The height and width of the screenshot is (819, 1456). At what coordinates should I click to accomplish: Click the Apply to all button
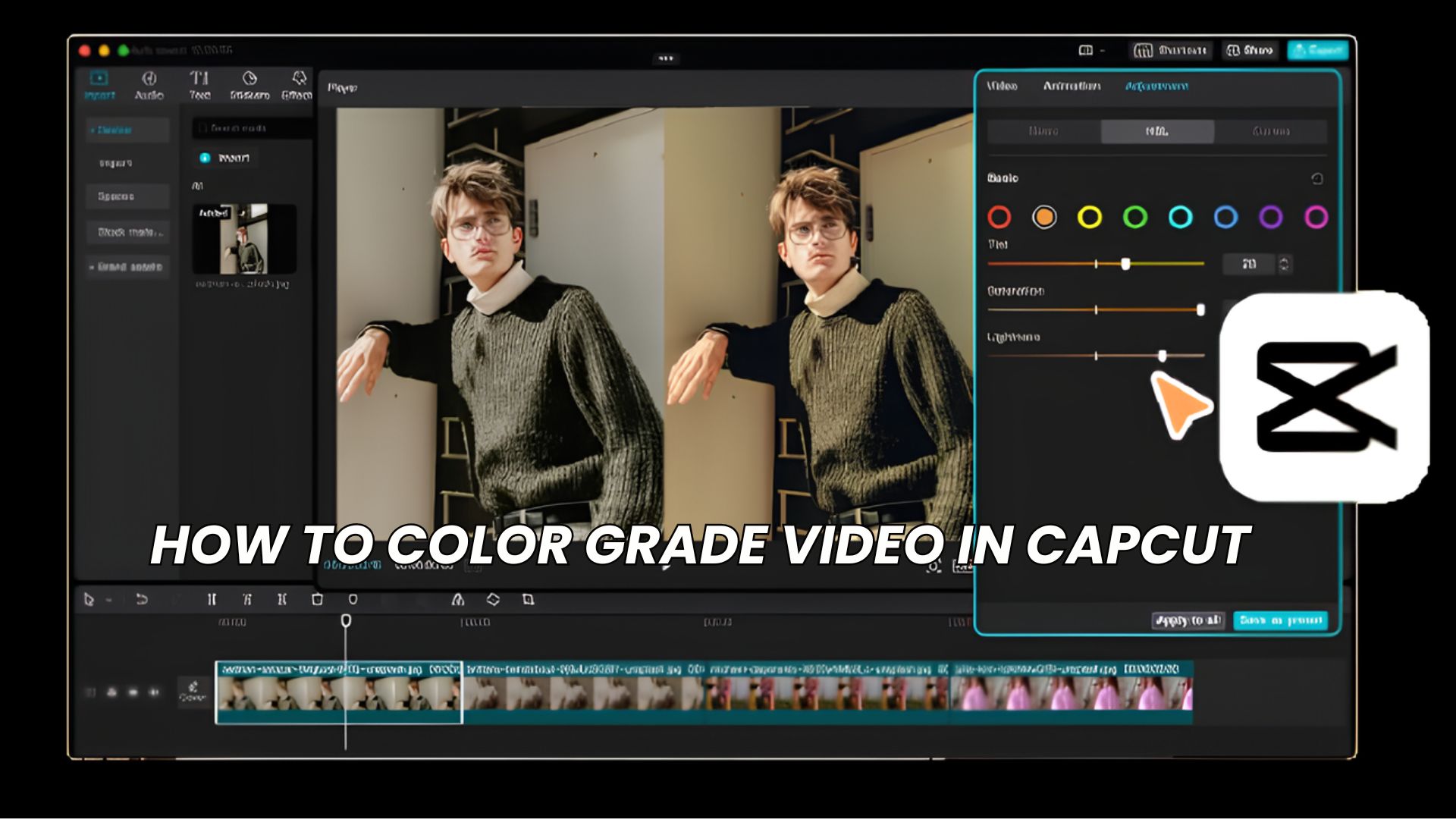click(1188, 620)
